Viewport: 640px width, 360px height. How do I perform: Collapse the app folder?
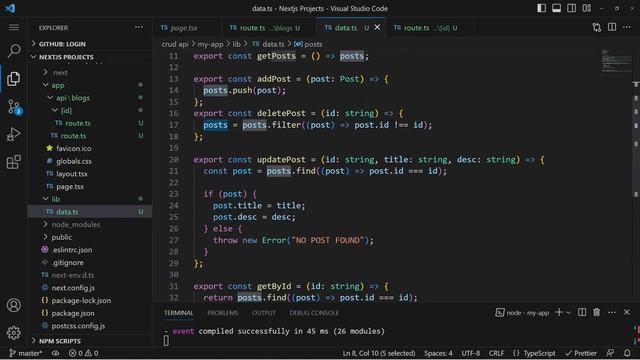coord(90,85)
